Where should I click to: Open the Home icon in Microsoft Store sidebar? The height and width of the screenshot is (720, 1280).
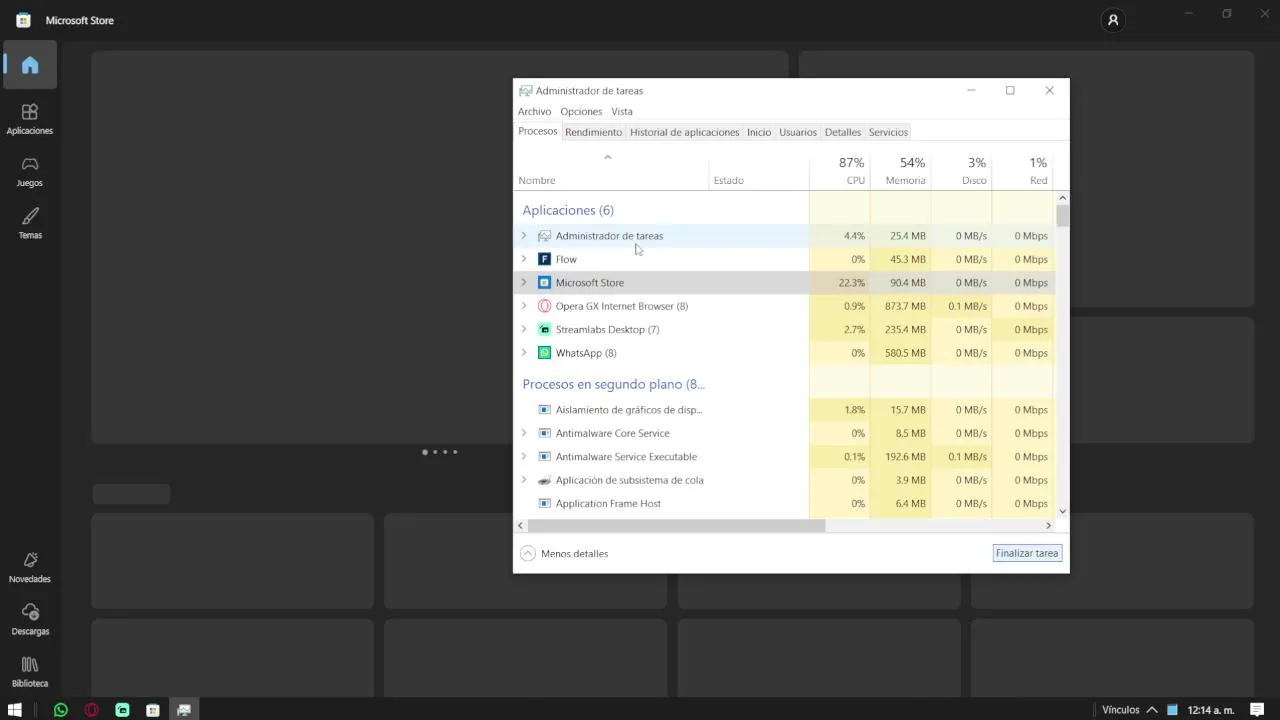click(x=30, y=65)
